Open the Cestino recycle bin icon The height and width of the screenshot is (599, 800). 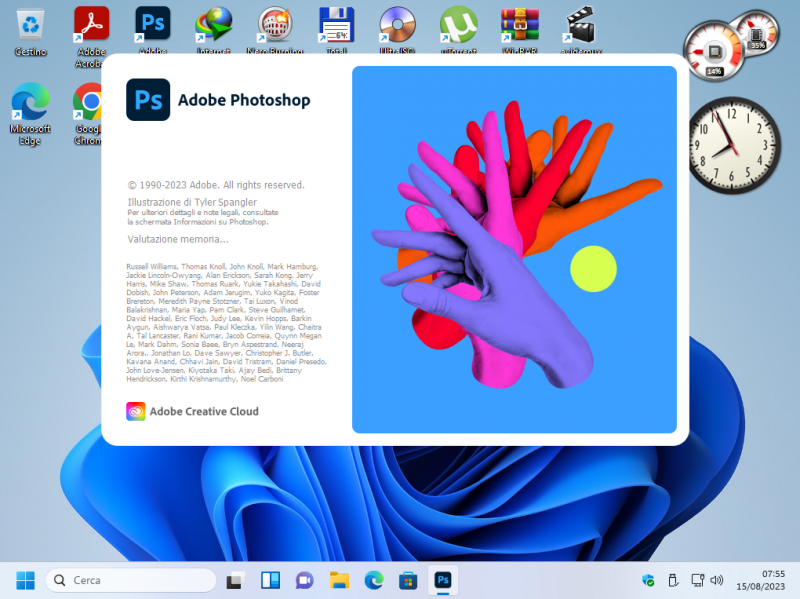(30, 25)
